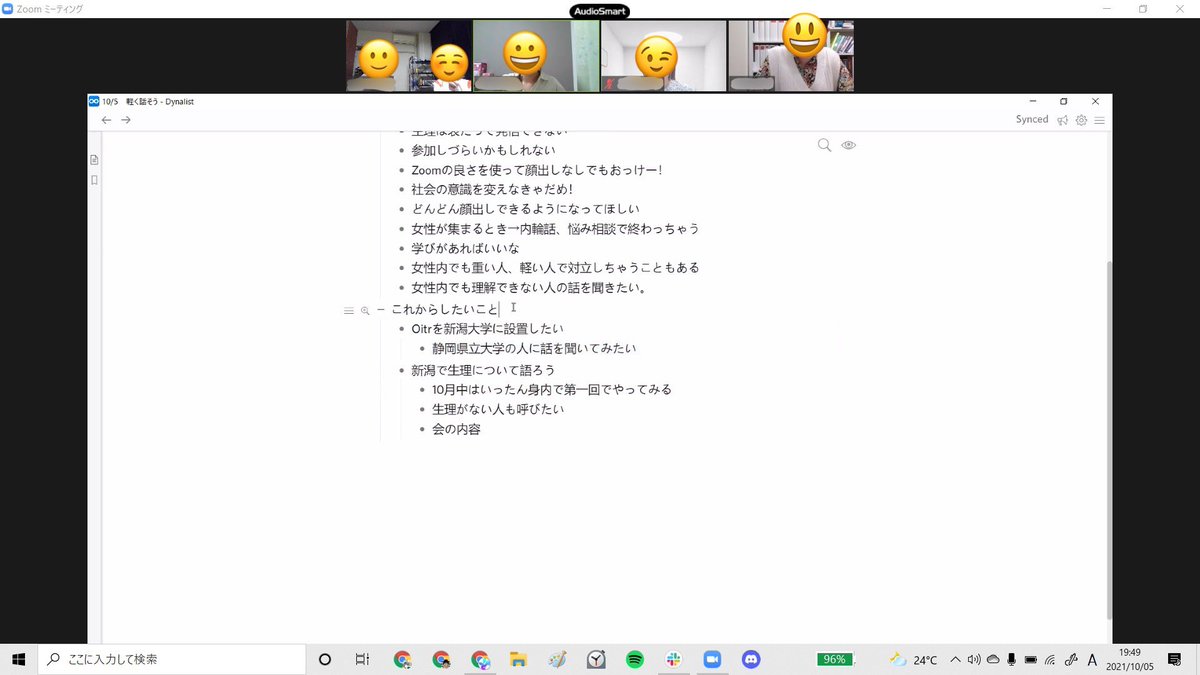1200x675 pixels.
Task: Select the line Zoomの良さを使って顔出しなしでもおっけー!
Action: (x=537, y=170)
